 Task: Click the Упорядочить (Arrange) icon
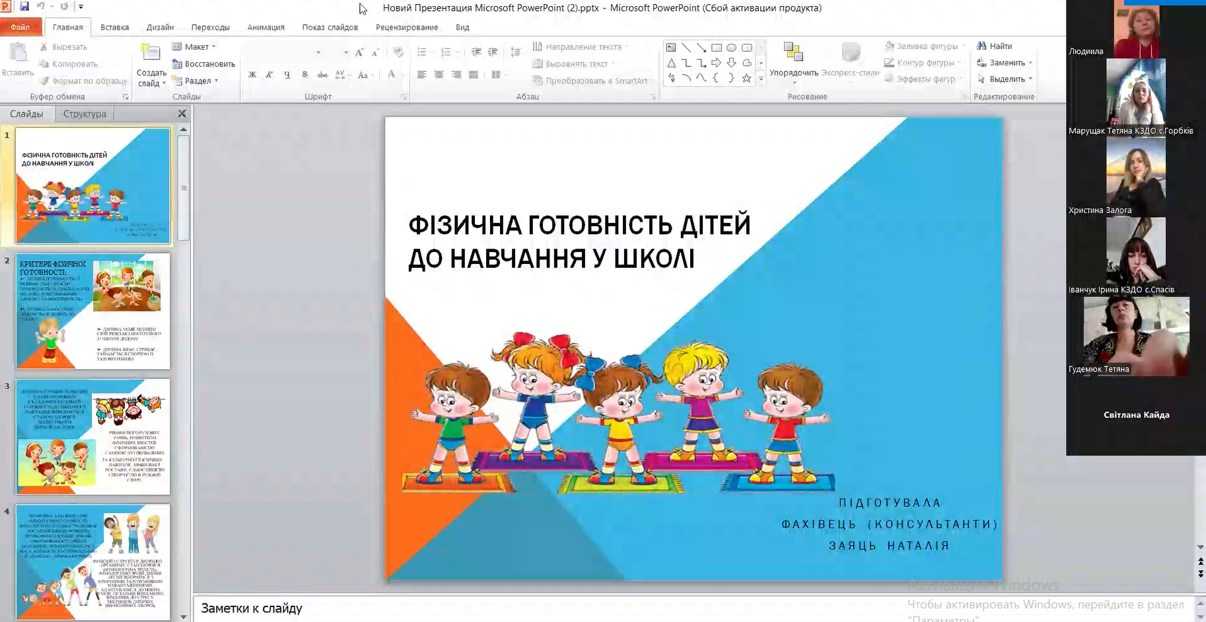point(793,58)
